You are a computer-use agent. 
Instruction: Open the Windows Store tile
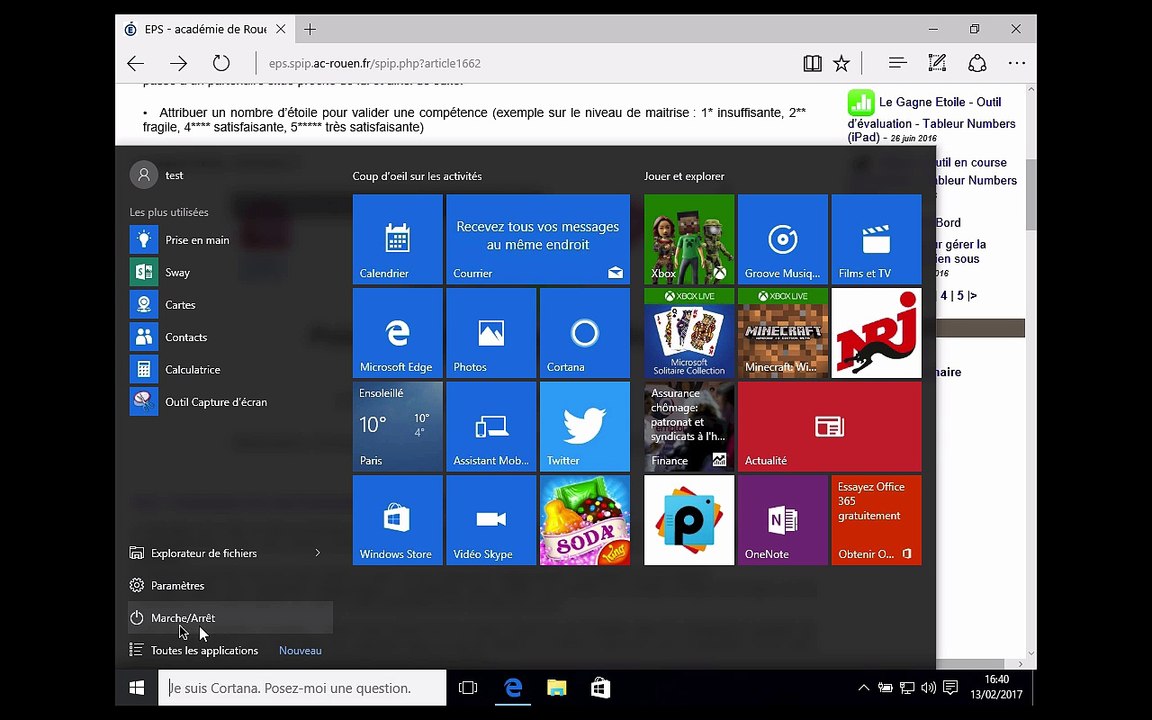[x=397, y=520]
